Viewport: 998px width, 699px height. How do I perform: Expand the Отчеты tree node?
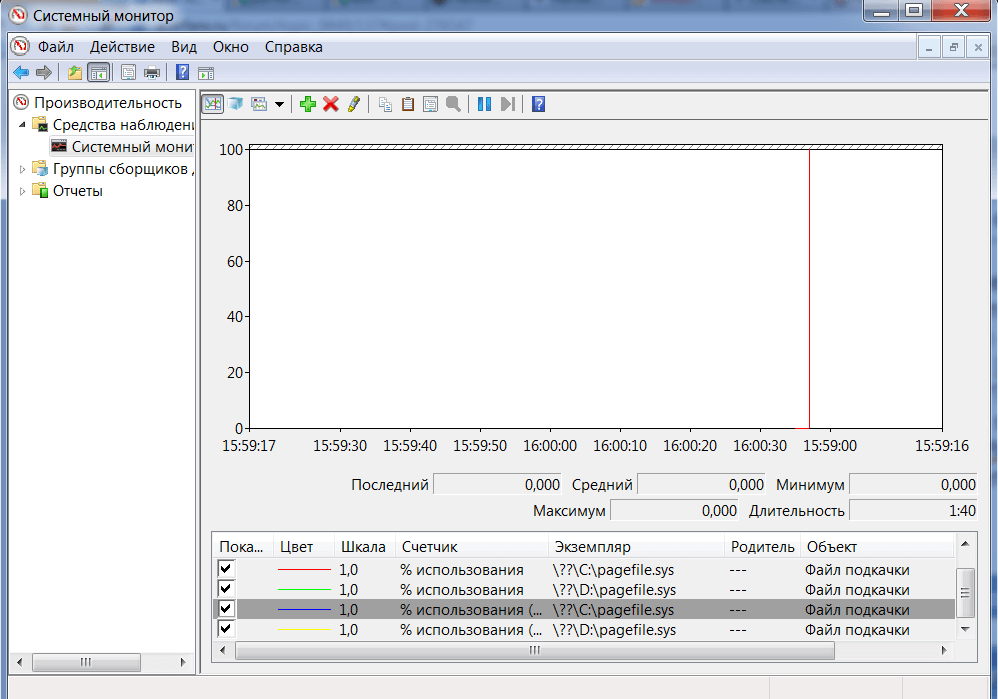(24, 191)
